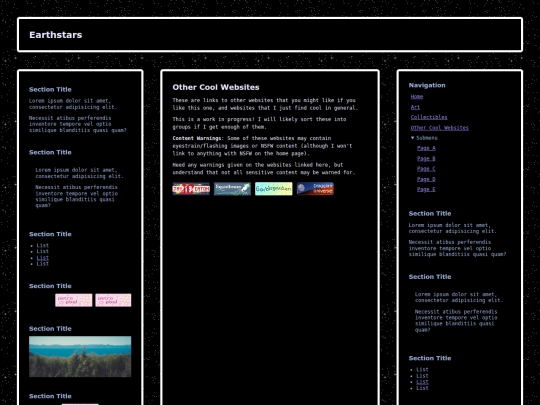Open Page A in the submenu

pos(426,148)
